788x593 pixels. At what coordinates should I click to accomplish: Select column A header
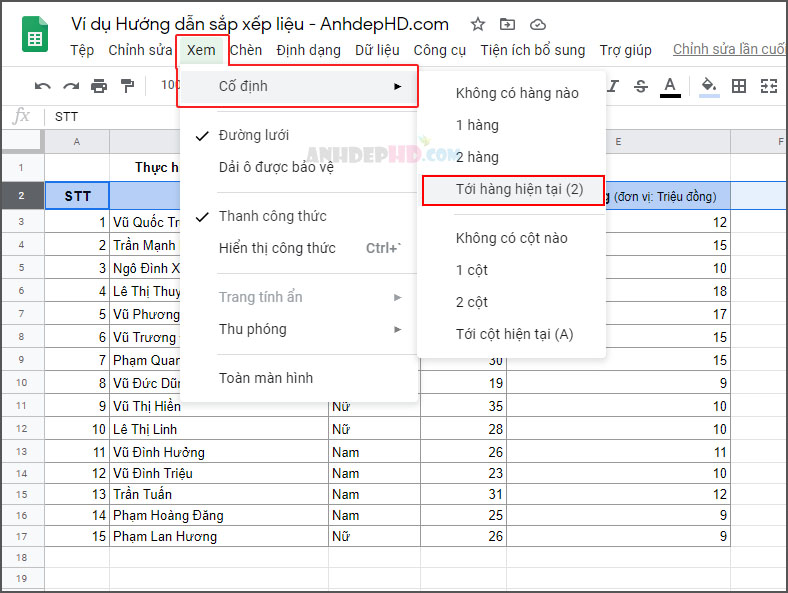[77, 142]
